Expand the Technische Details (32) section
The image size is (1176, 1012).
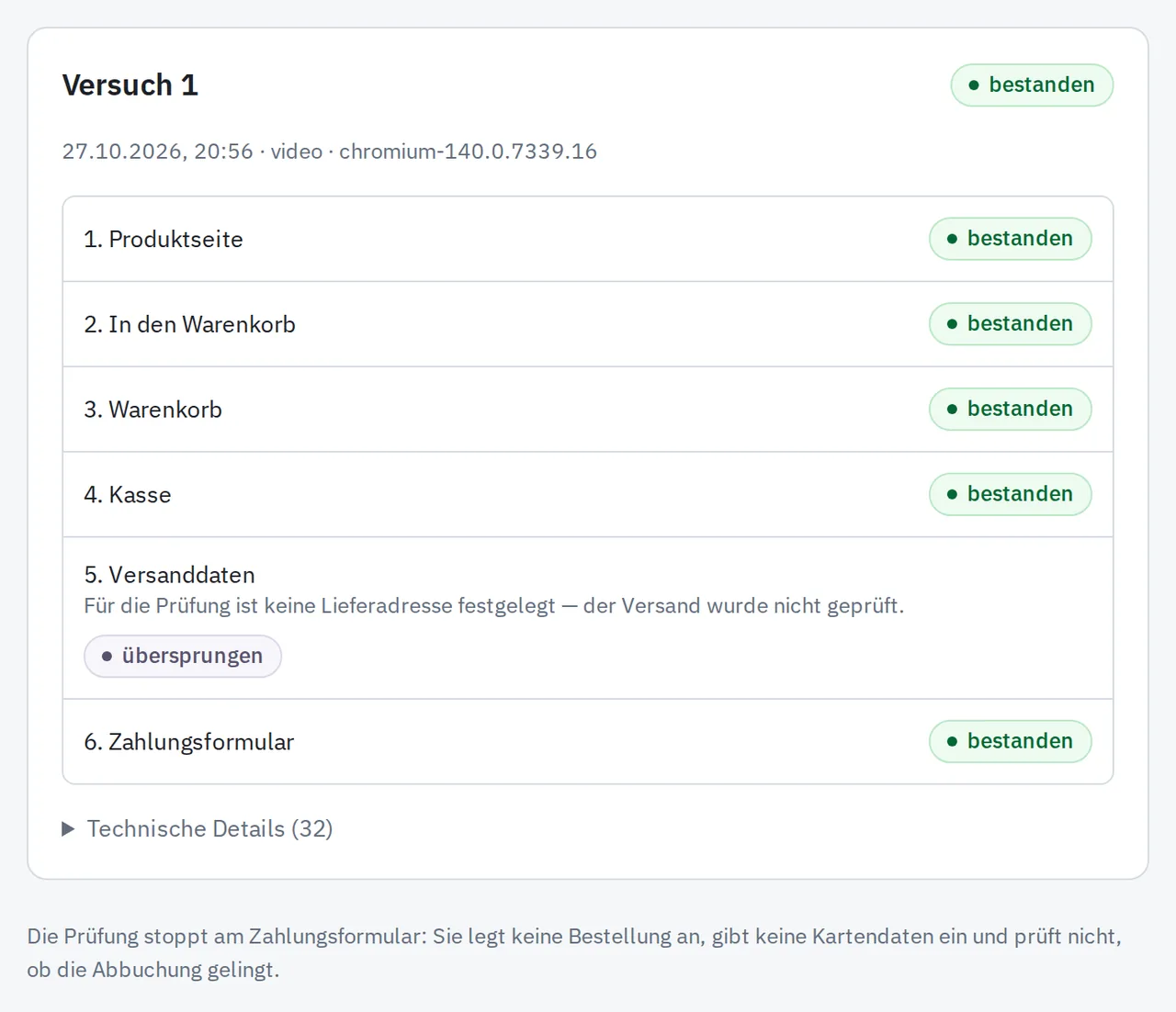197,828
